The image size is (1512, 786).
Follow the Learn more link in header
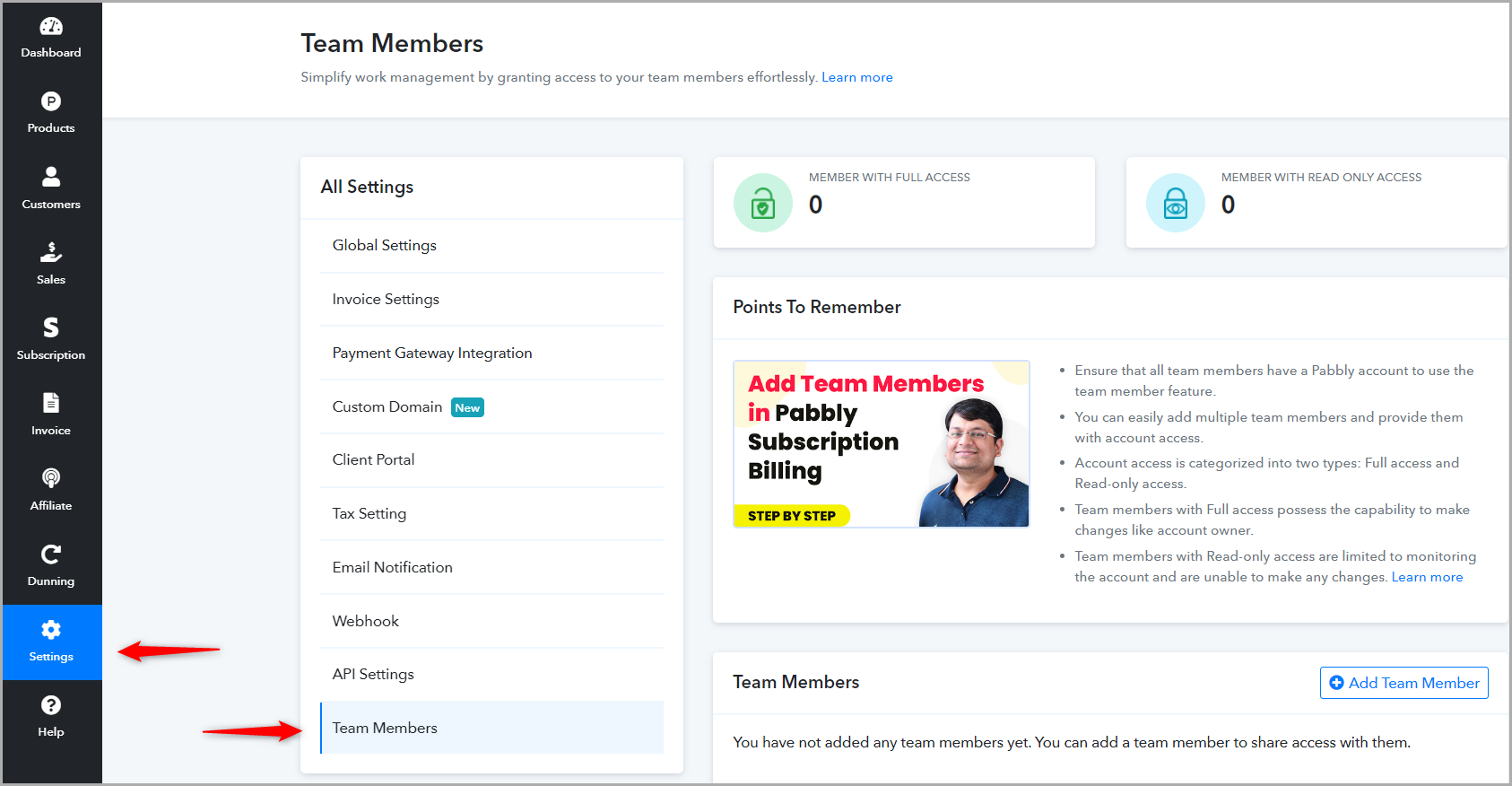point(857,77)
